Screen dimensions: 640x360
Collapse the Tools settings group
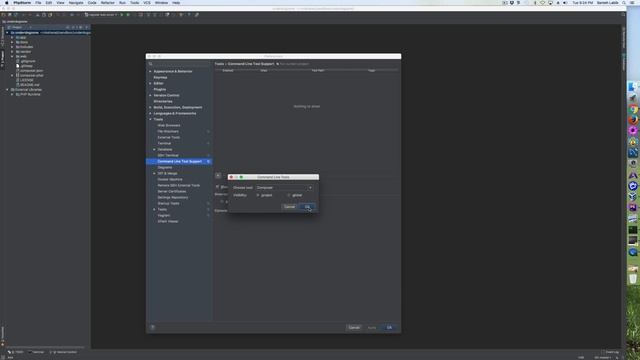point(150,119)
